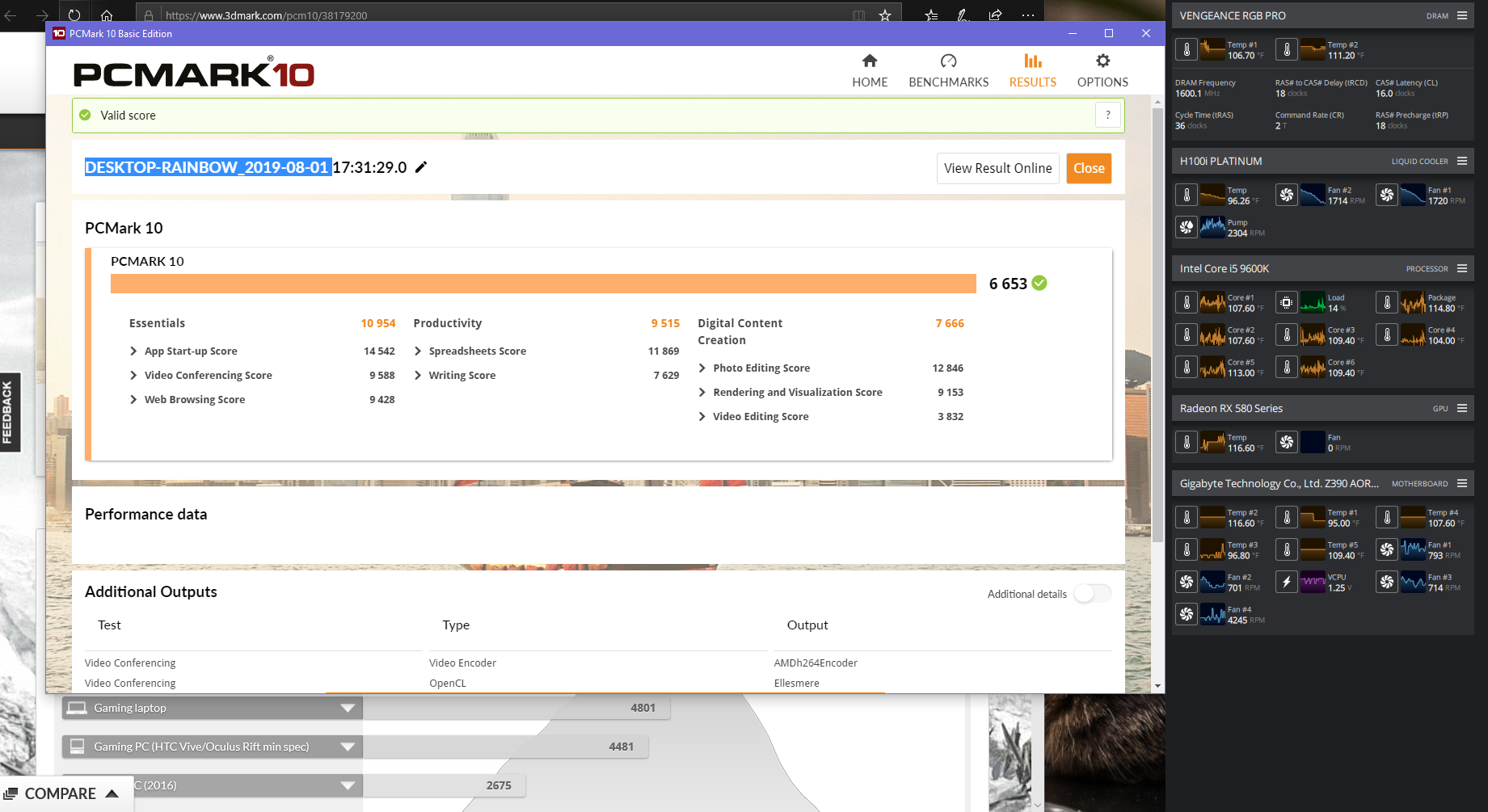Click the question mark help button
The width and height of the screenshot is (1488, 812).
1108,115
